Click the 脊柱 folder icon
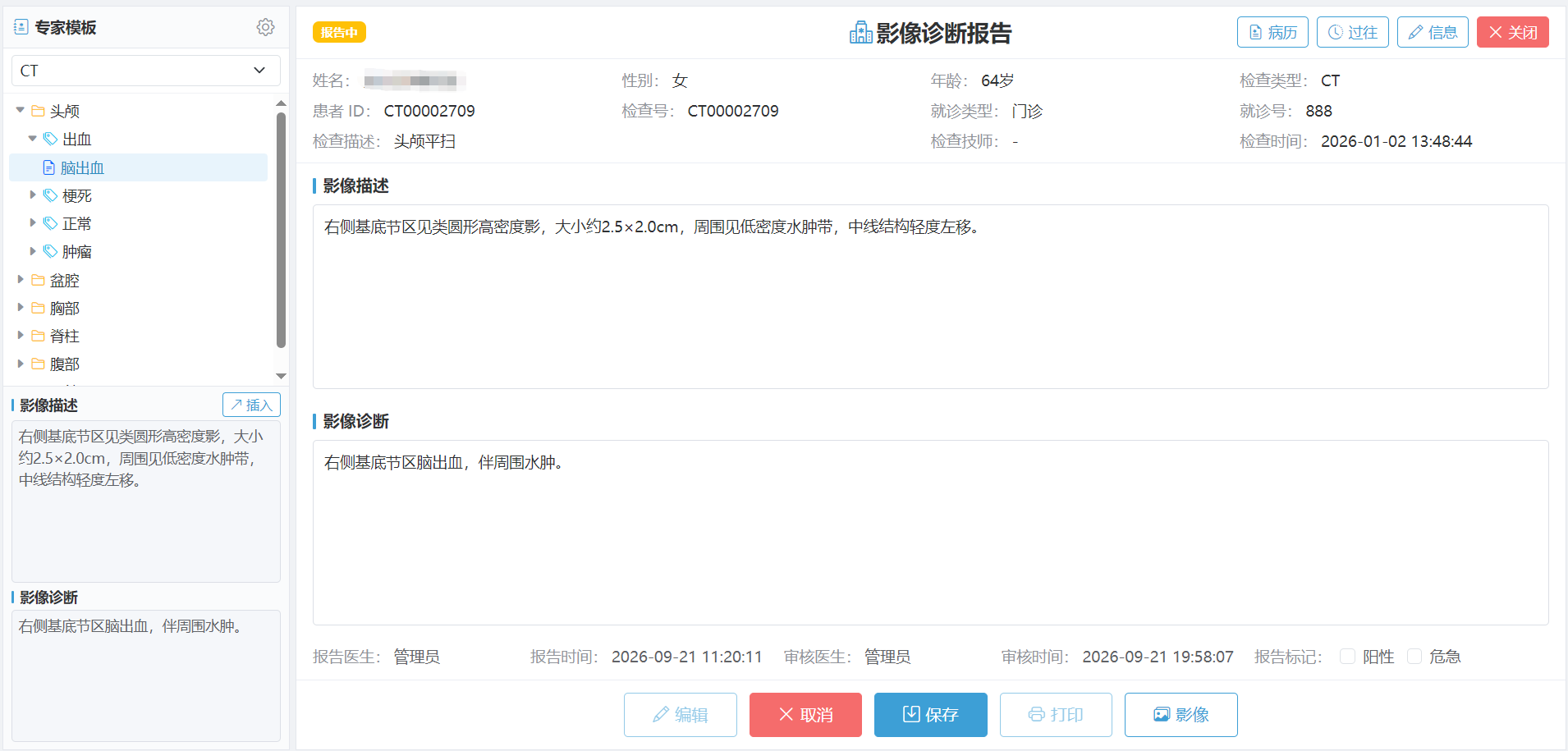Screen dimensions: 1568x751 coord(38,336)
